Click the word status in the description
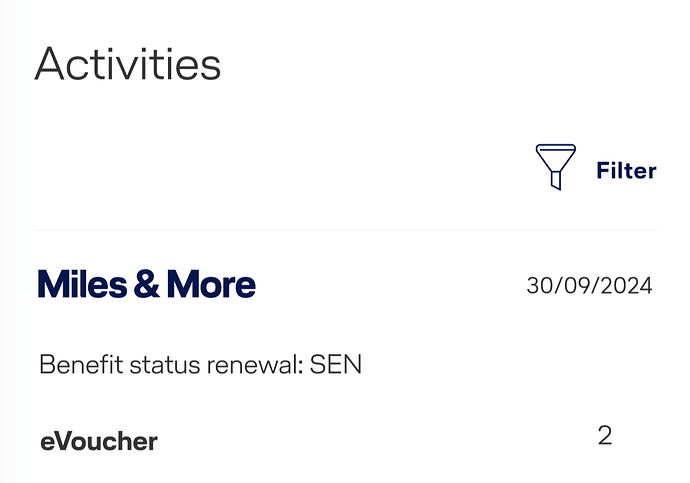690x483 pixels. click(x=165, y=365)
